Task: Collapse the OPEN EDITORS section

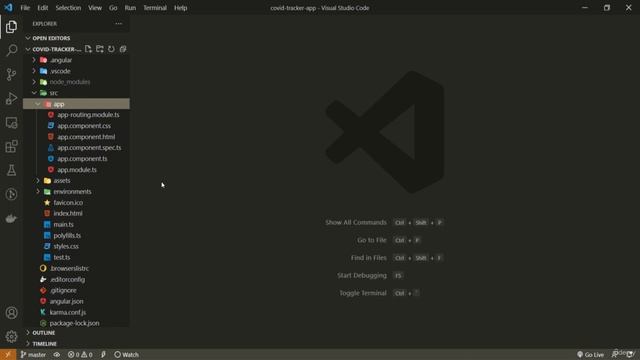Action: (76, 38)
